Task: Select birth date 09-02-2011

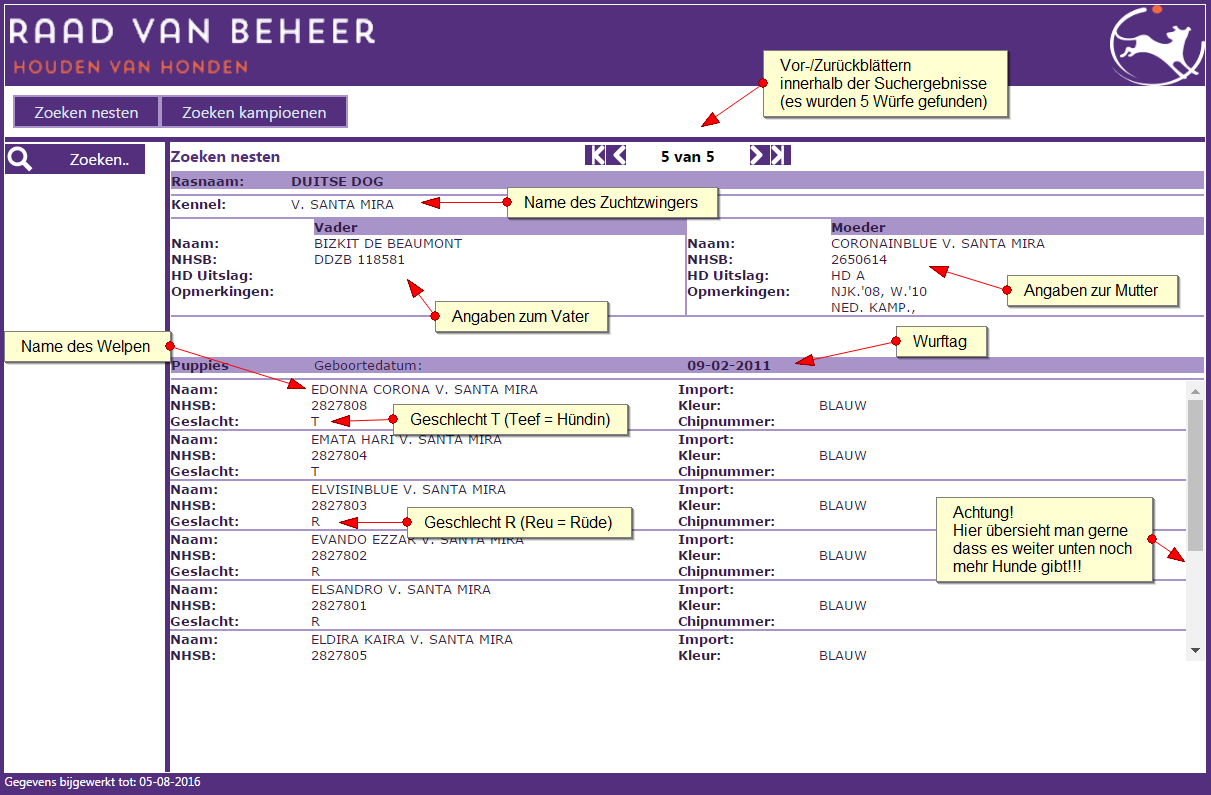Action: click(x=729, y=365)
